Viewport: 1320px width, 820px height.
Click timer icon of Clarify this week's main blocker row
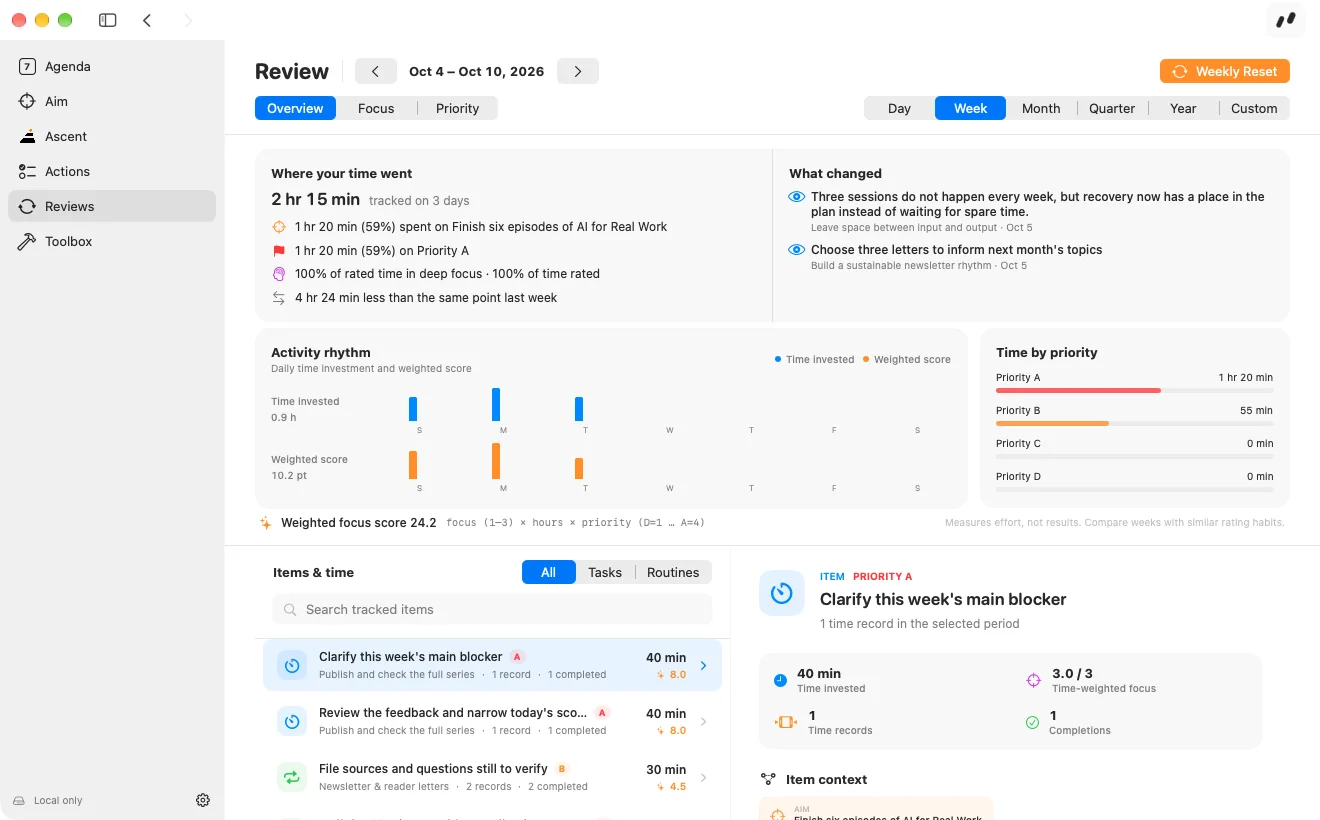tap(292, 665)
